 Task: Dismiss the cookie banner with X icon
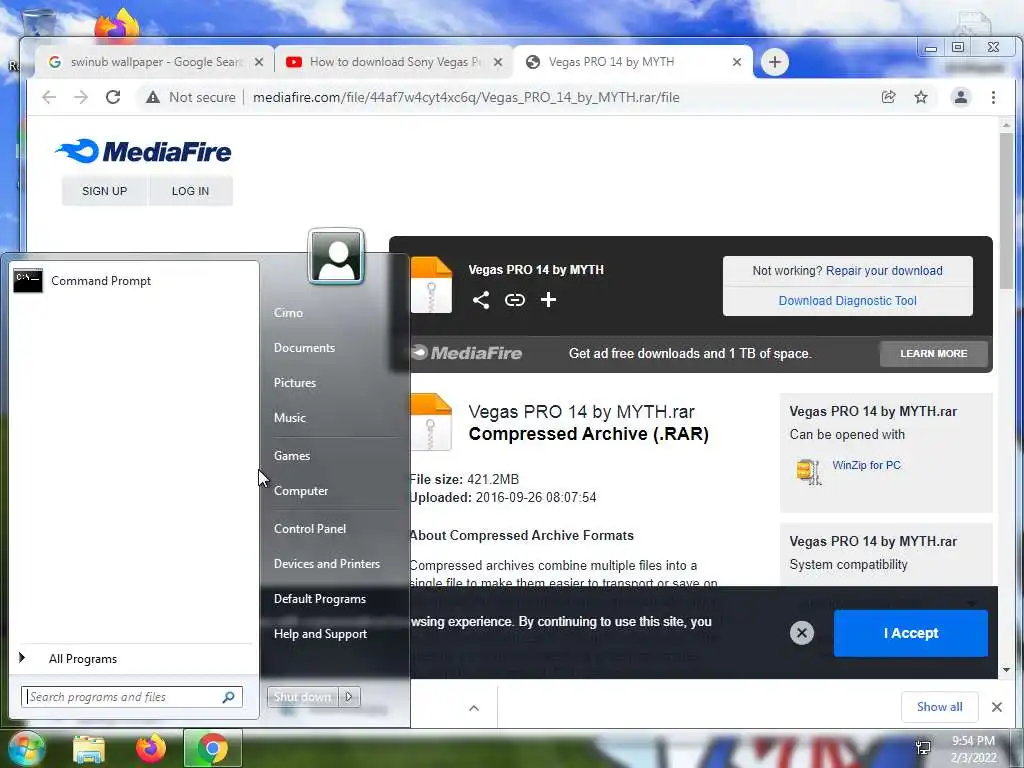[x=802, y=632]
